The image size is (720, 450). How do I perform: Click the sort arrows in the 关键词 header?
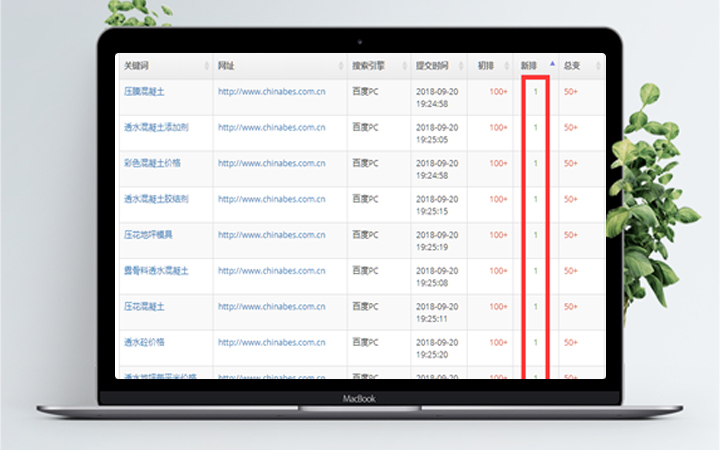[207, 66]
